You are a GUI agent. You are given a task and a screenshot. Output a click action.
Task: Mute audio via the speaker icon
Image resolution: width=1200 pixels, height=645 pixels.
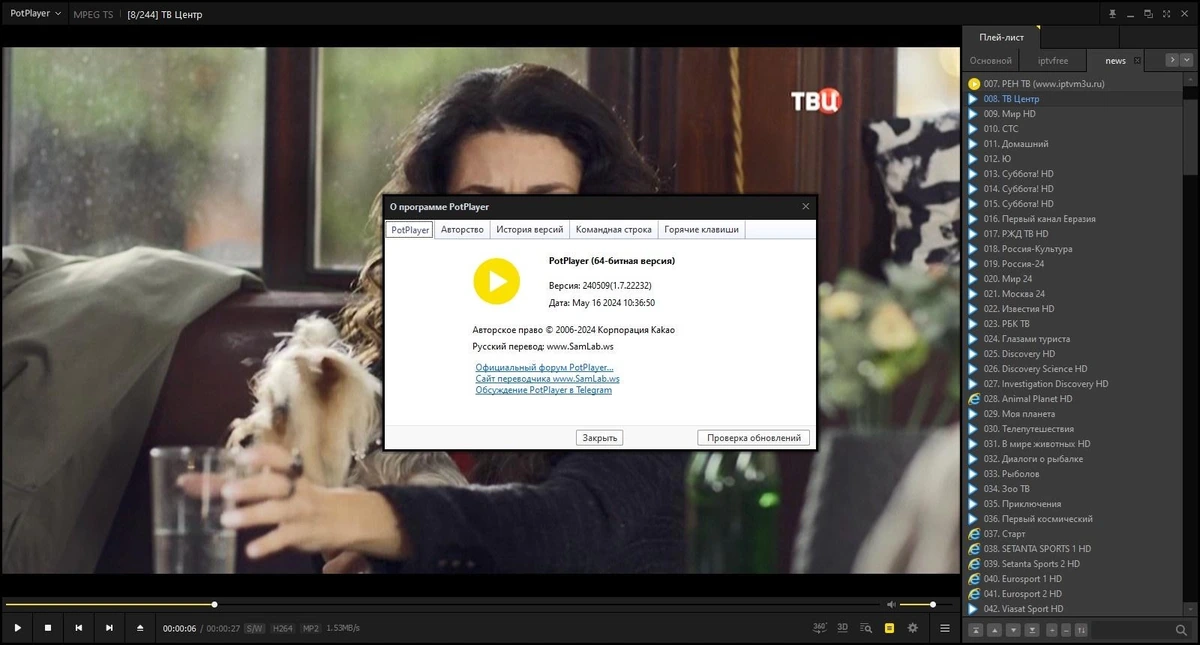pos(891,604)
